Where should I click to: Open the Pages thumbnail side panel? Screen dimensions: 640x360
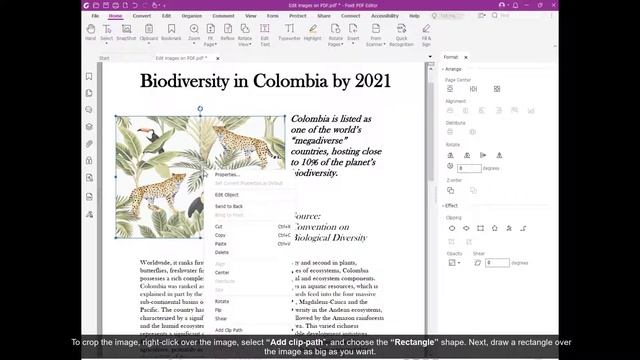89,93
